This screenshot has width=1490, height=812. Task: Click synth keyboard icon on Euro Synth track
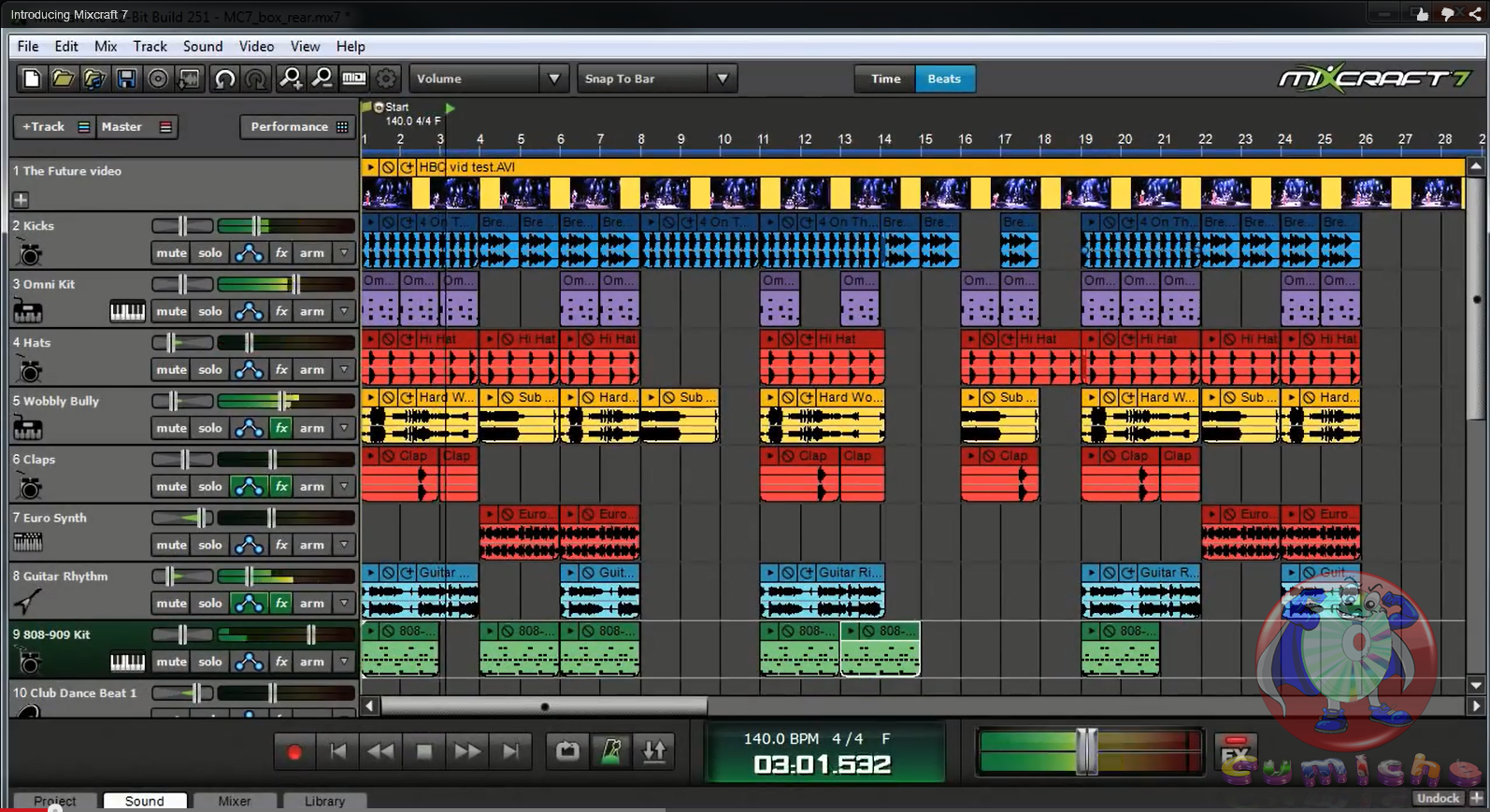(x=28, y=542)
